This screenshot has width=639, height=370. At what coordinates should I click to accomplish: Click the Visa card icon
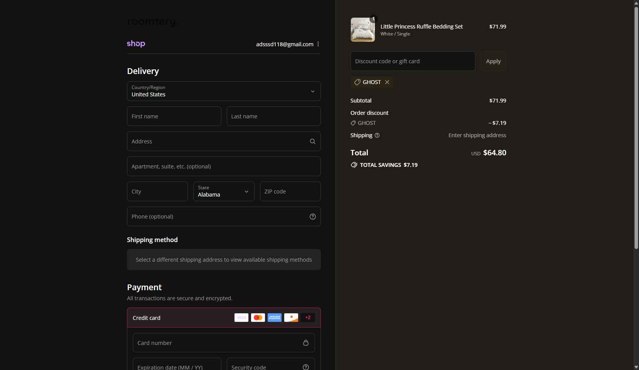tap(241, 317)
